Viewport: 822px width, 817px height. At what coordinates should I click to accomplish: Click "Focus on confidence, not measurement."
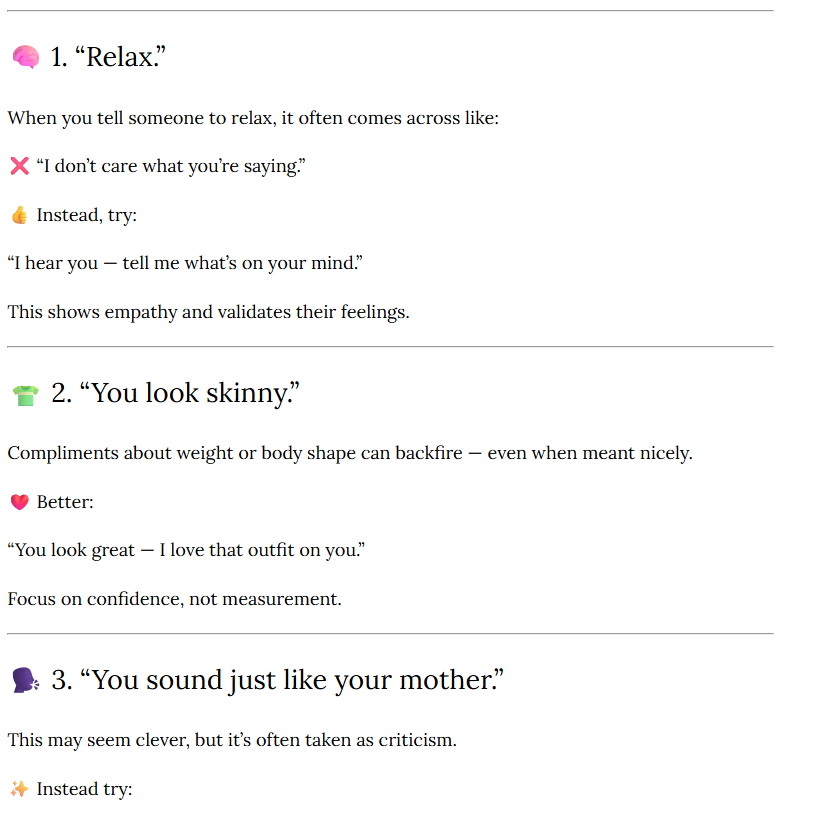[x=174, y=599]
